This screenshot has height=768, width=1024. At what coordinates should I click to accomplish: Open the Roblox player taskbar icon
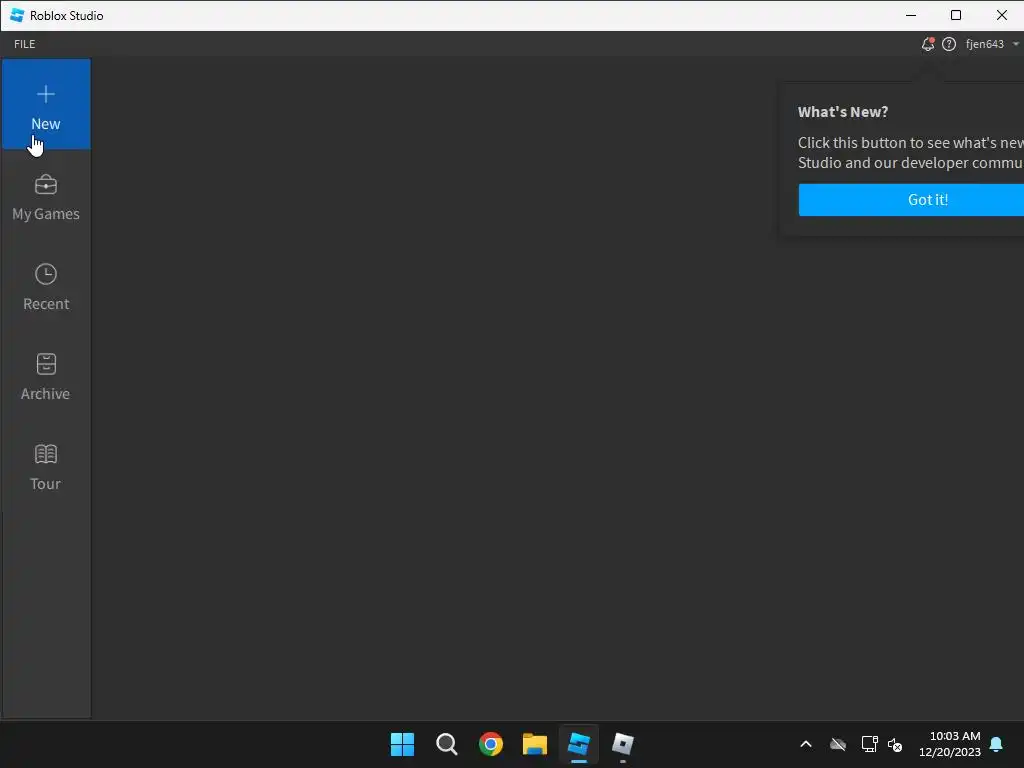623,744
